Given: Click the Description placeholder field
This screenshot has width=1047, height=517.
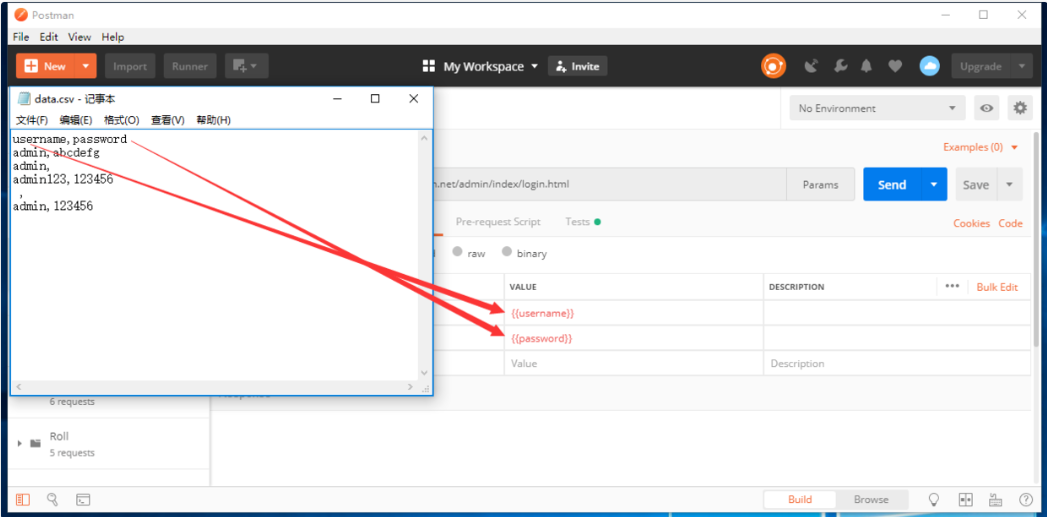Looking at the screenshot, I should point(897,363).
